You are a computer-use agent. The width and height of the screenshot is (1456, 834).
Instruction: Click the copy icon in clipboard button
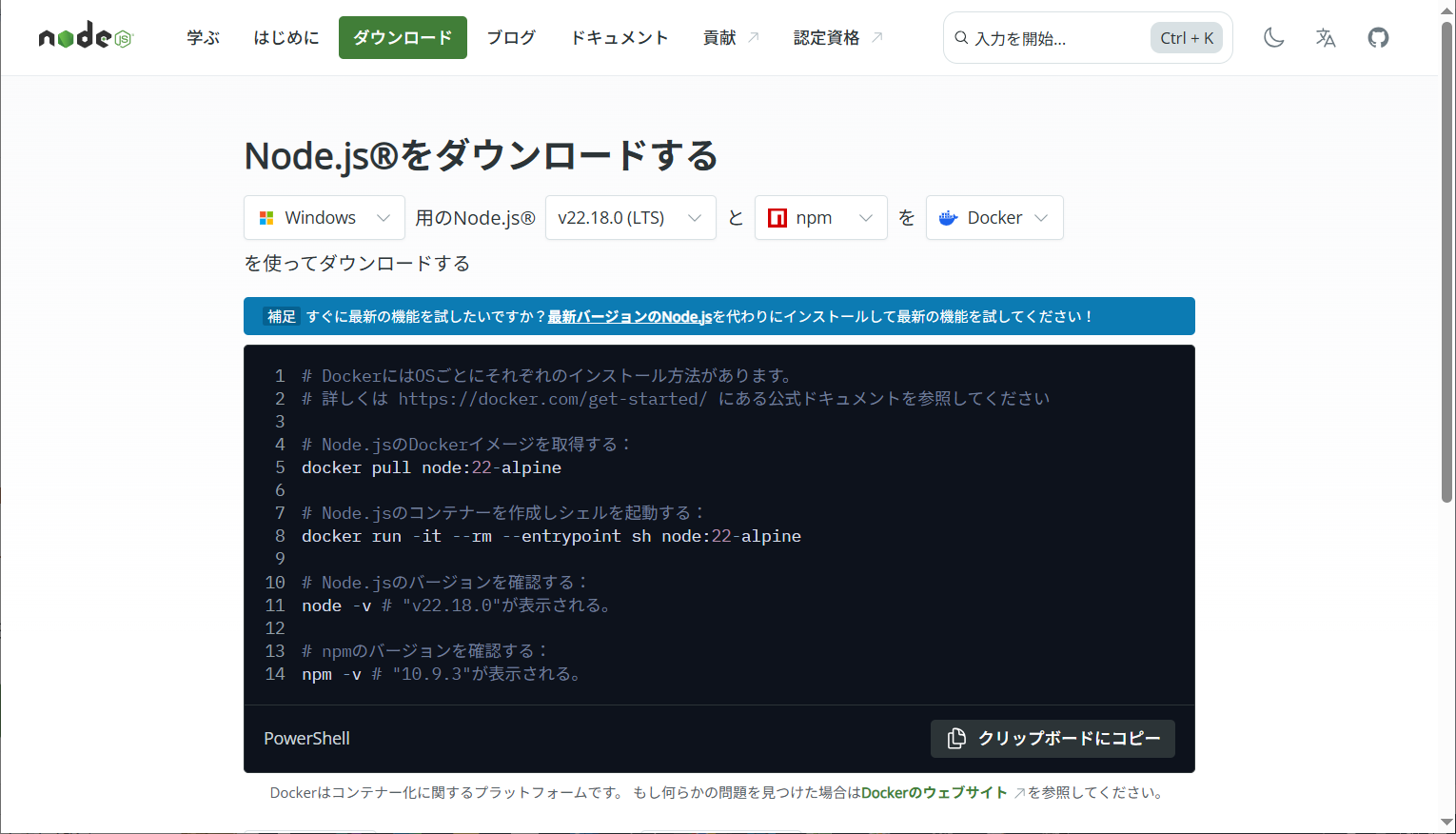[956, 739]
